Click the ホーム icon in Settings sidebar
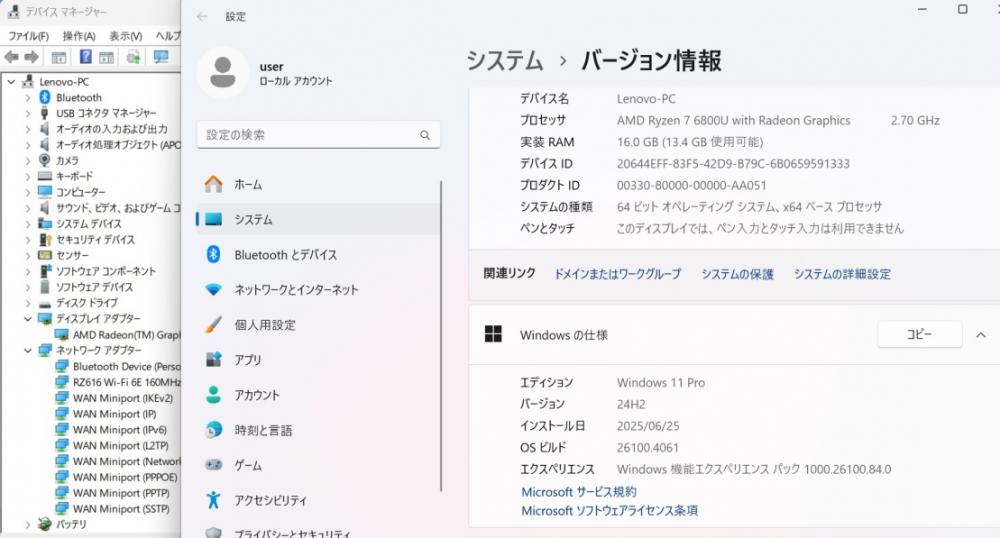1000x538 pixels. (x=214, y=184)
